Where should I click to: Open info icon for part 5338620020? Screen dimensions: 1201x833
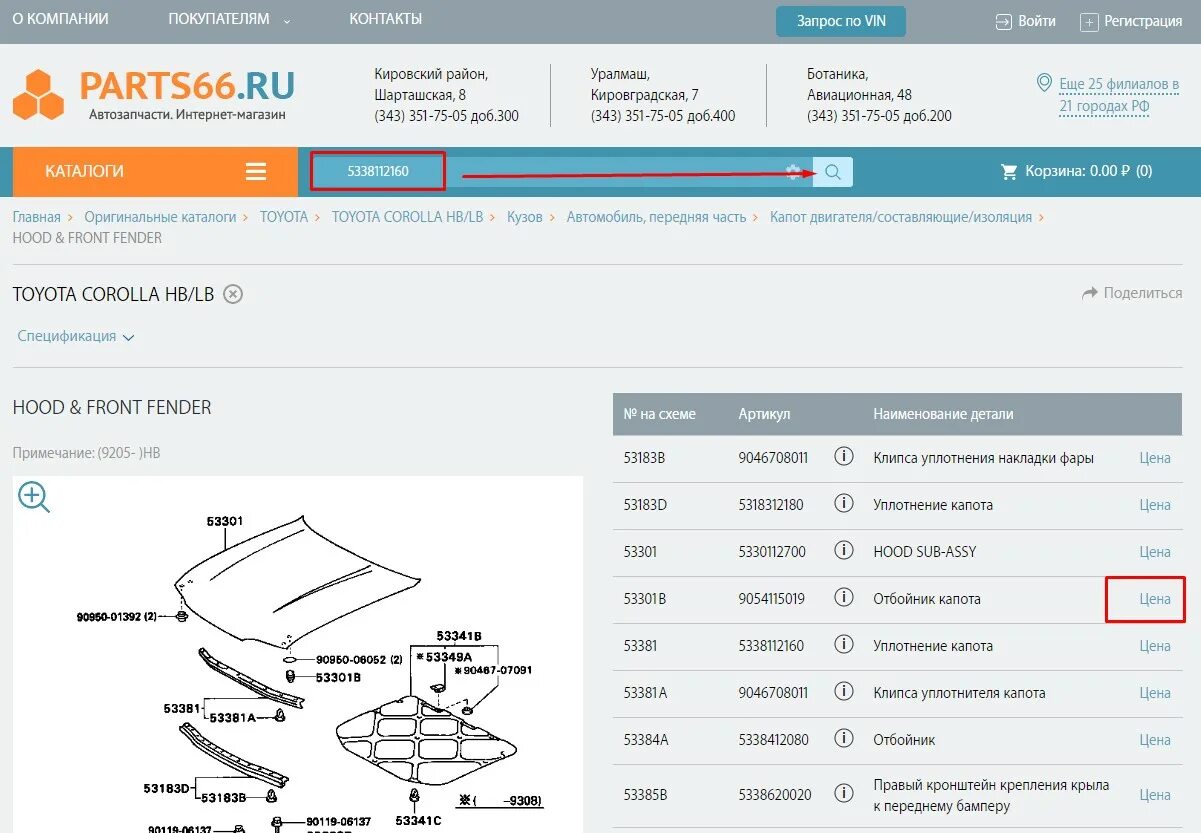(844, 794)
